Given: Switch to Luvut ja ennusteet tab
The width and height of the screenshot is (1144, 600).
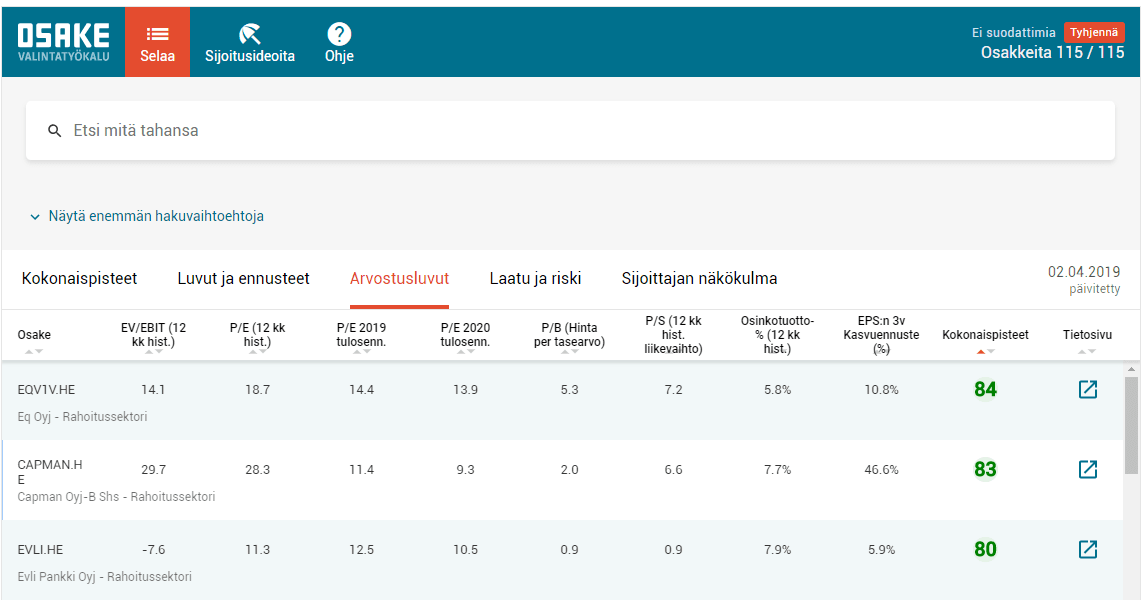Looking at the screenshot, I should (244, 278).
